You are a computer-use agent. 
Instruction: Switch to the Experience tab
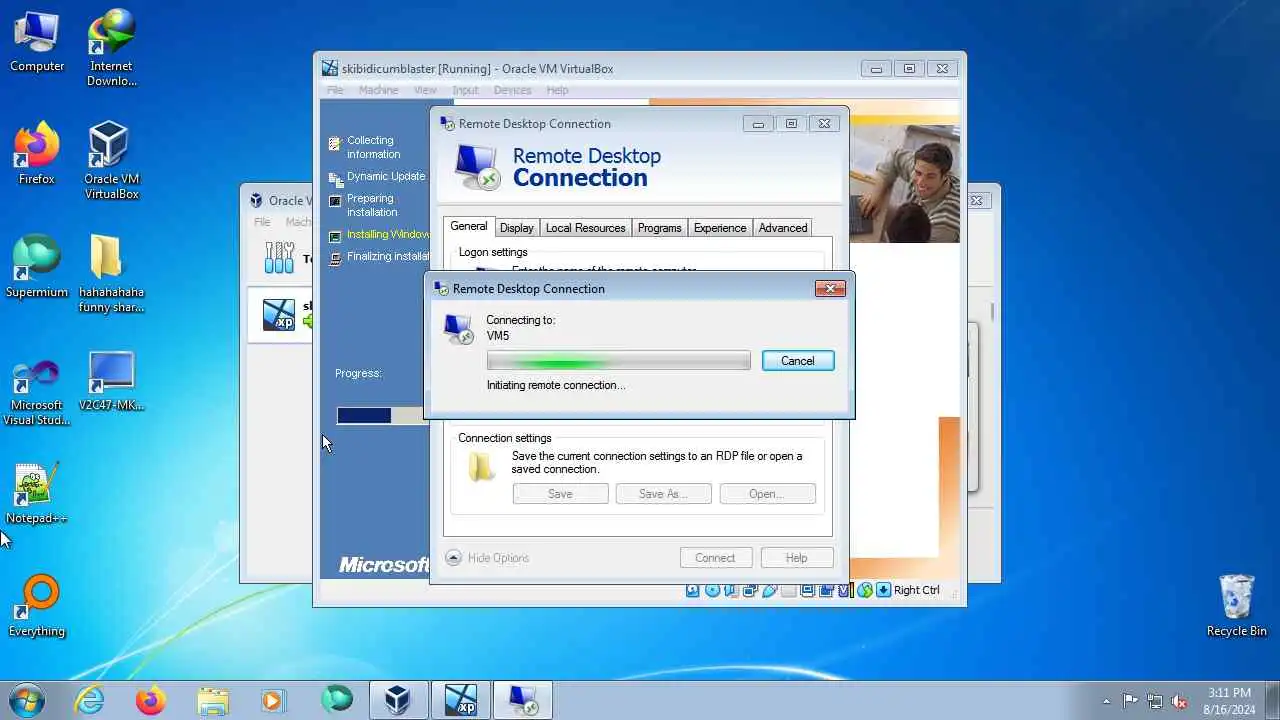[x=720, y=228]
